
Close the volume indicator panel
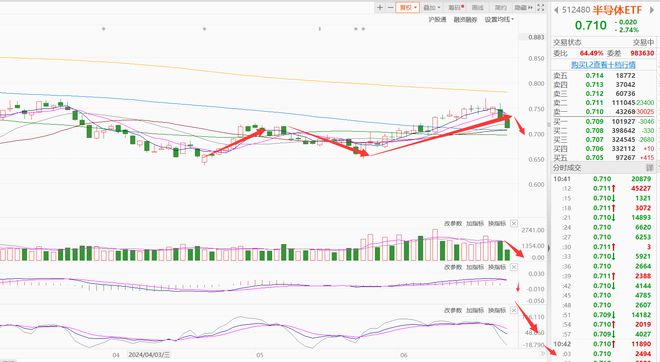[x=514, y=224]
